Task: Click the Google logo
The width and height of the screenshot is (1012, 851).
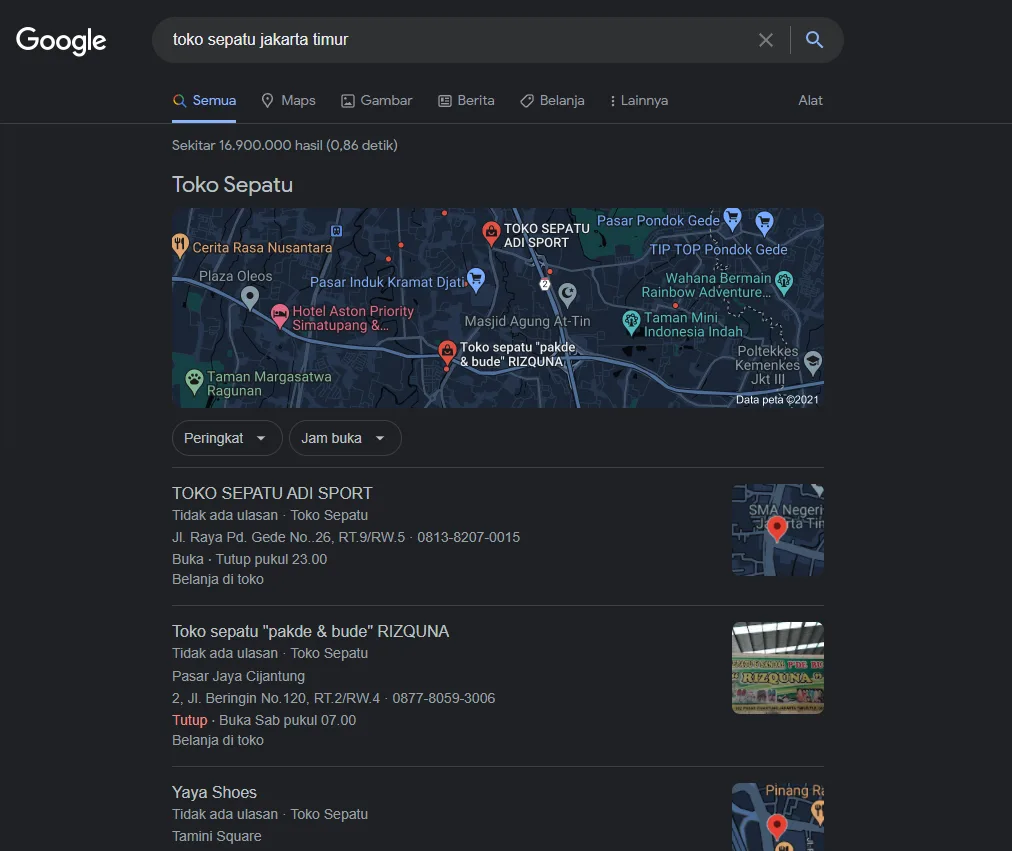Action: point(61,41)
